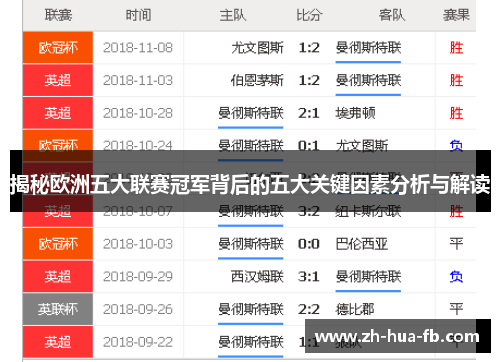Click the score 0:0

coord(309,244)
